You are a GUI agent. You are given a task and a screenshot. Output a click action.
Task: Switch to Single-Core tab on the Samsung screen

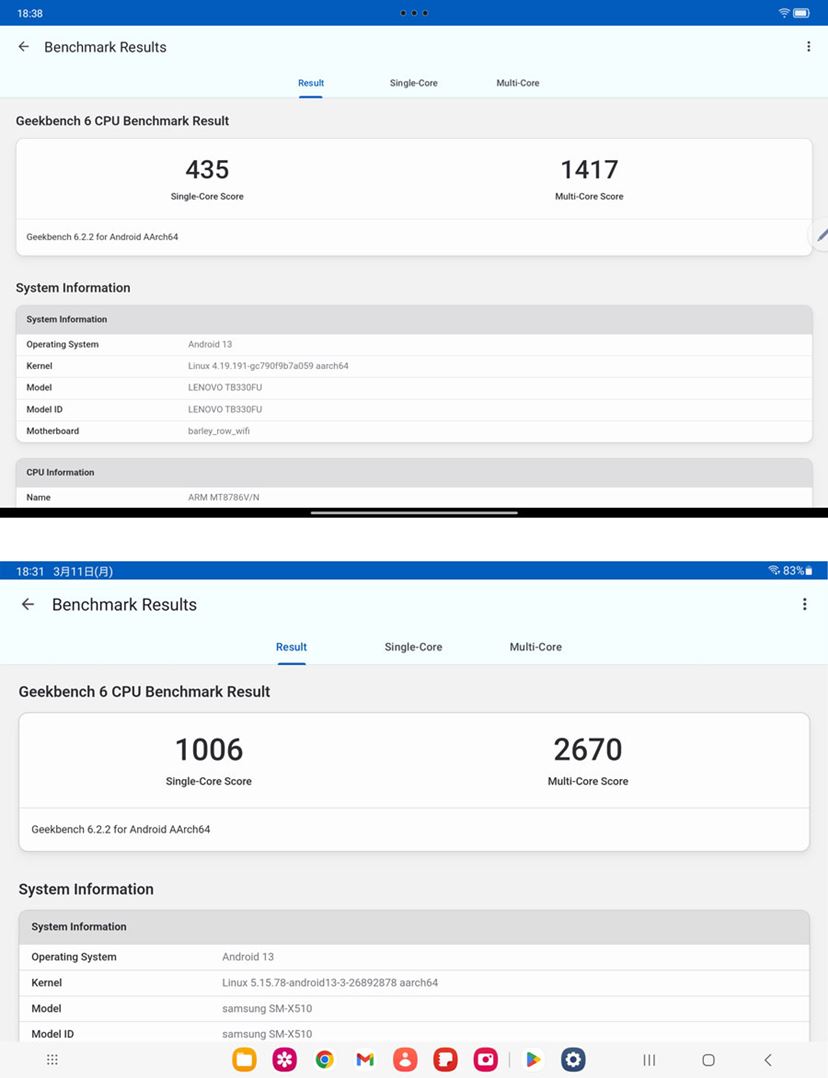pos(413,647)
